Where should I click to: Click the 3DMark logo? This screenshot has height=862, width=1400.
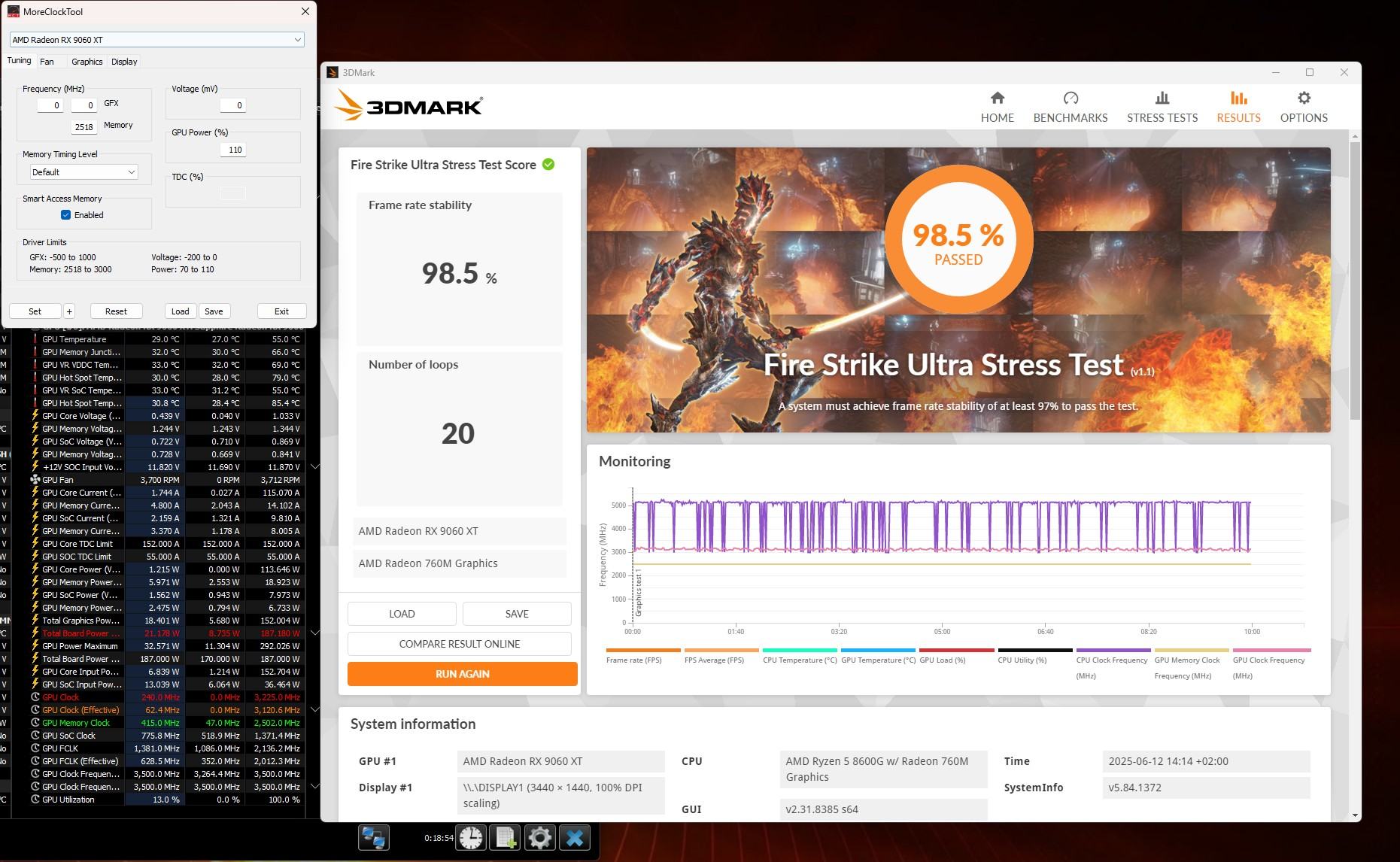click(x=408, y=105)
